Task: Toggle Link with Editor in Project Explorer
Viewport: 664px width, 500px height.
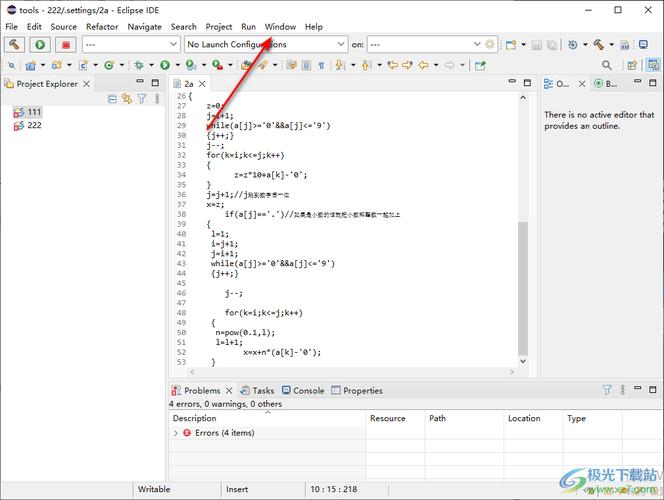Action: 127,99
